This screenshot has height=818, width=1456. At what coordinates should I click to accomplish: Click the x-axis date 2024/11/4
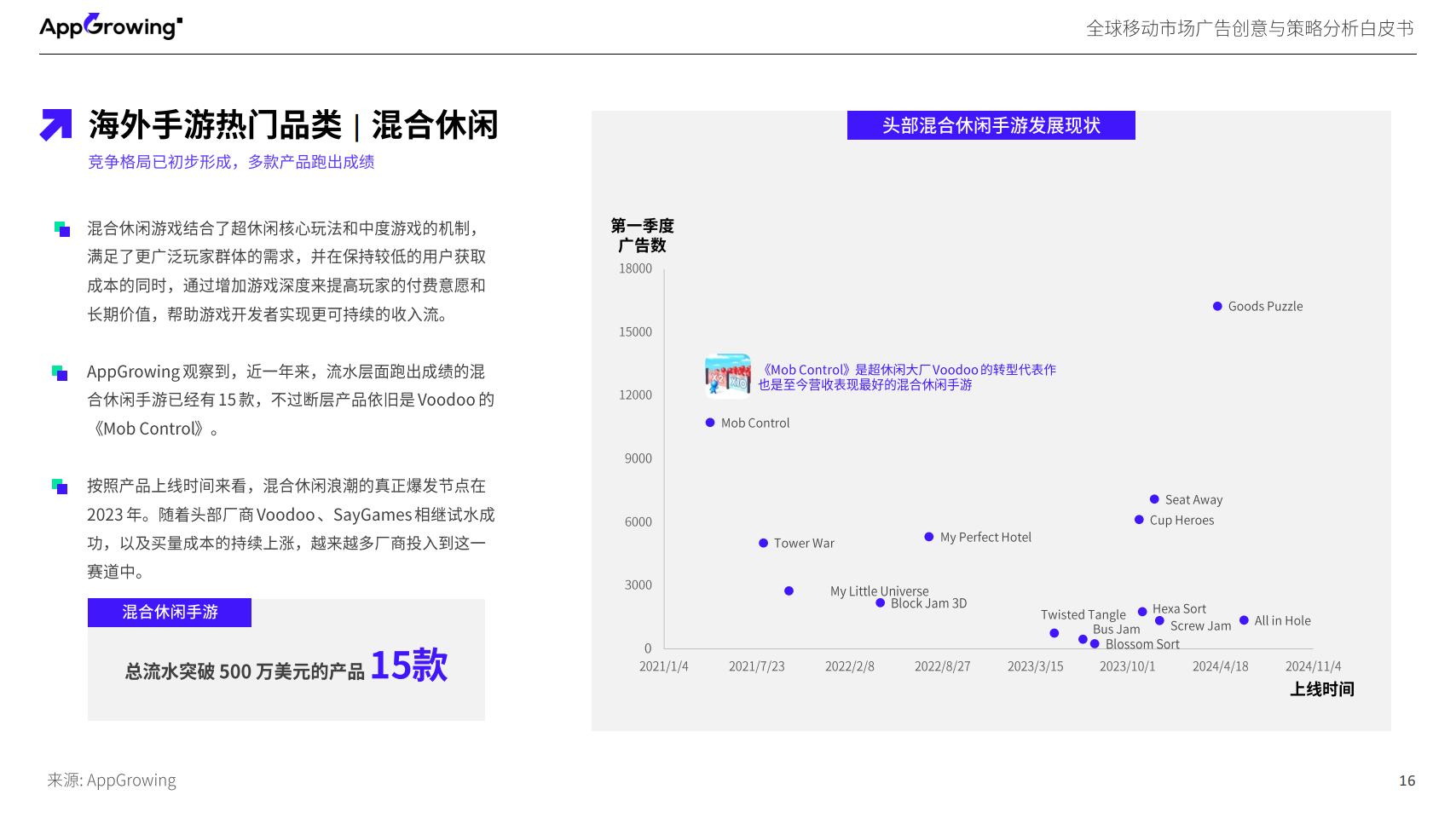(x=1313, y=666)
